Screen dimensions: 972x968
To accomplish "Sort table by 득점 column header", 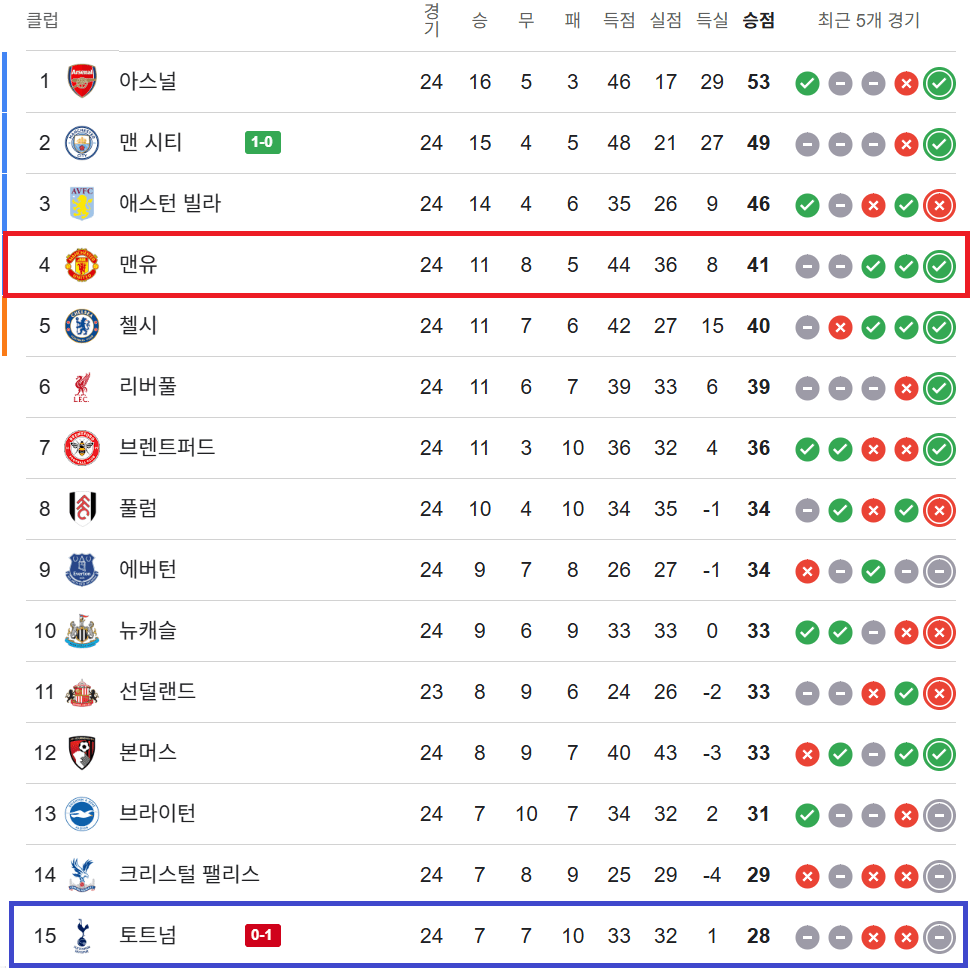I will click(x=619, y=21).
